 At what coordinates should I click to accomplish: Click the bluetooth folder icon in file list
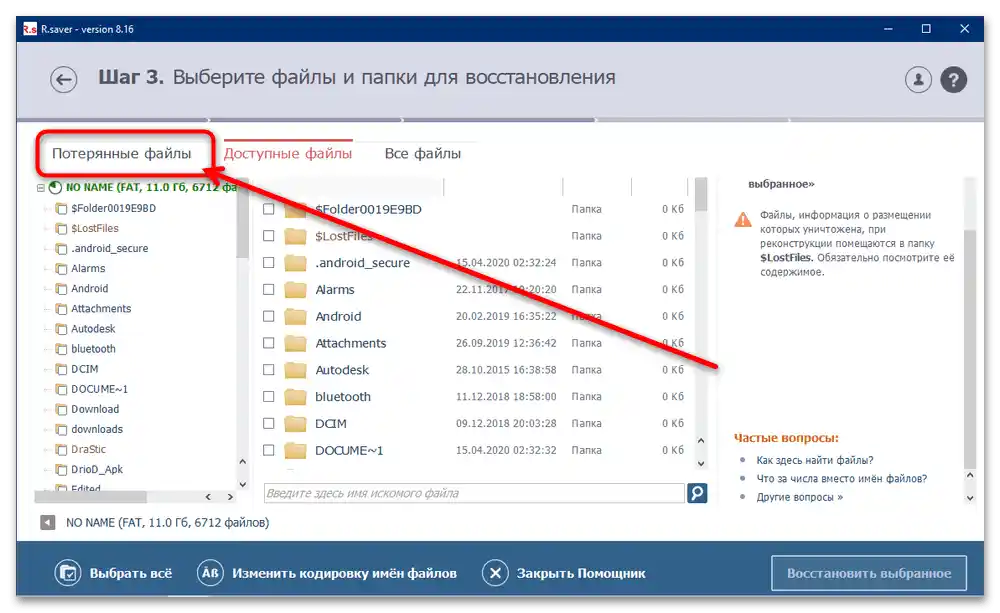[295, 397]
